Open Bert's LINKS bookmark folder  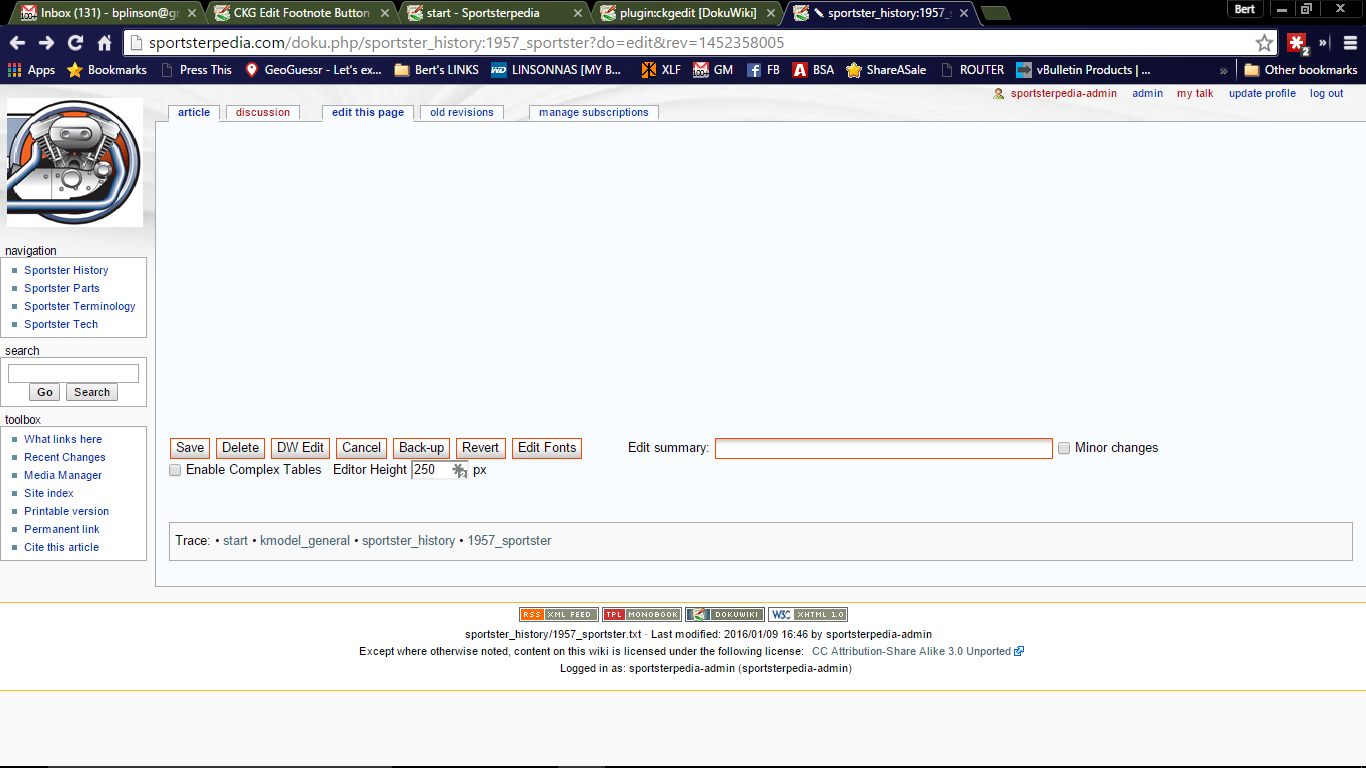pyautogui.click(x=436, y=70)
